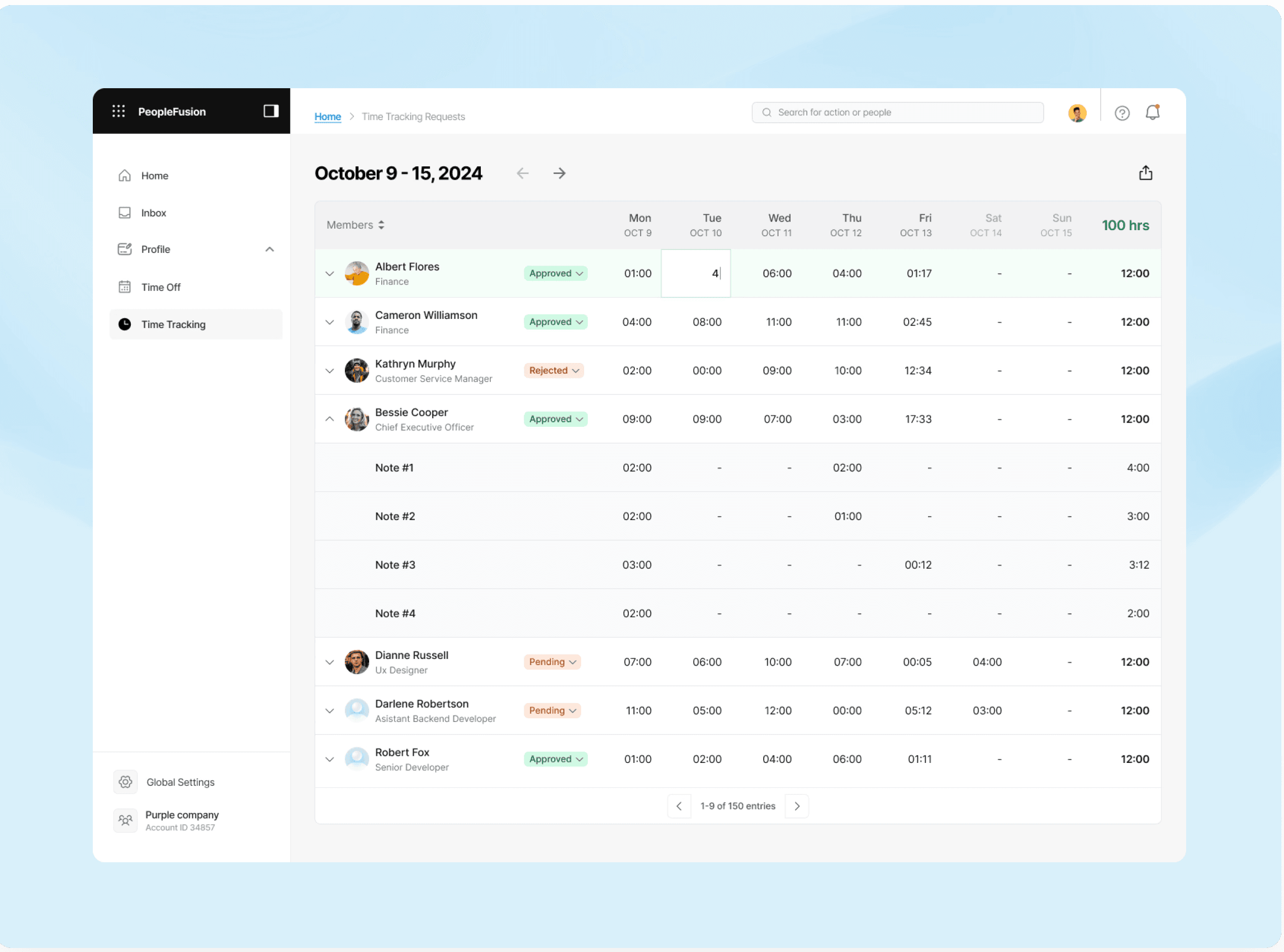Open Global Settings gear icon
The width and height of the screenshot is (1284, 952).
point(126,782)
